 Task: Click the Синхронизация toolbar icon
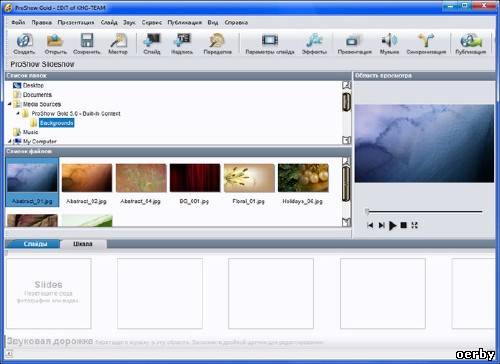(426, 44)
